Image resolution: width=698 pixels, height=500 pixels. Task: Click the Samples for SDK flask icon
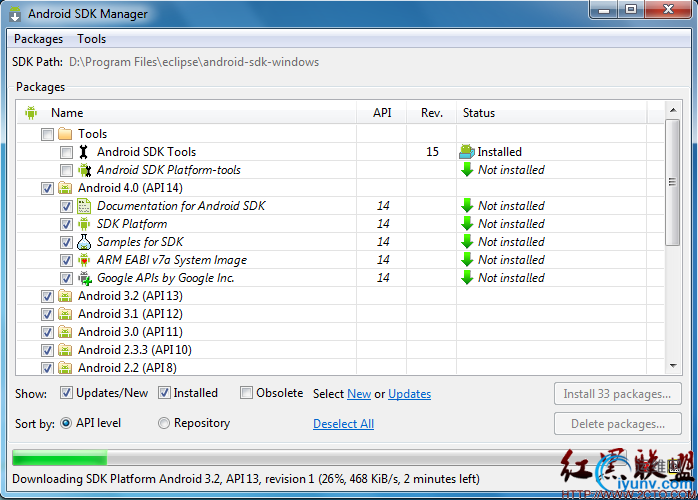coord(84,242)
